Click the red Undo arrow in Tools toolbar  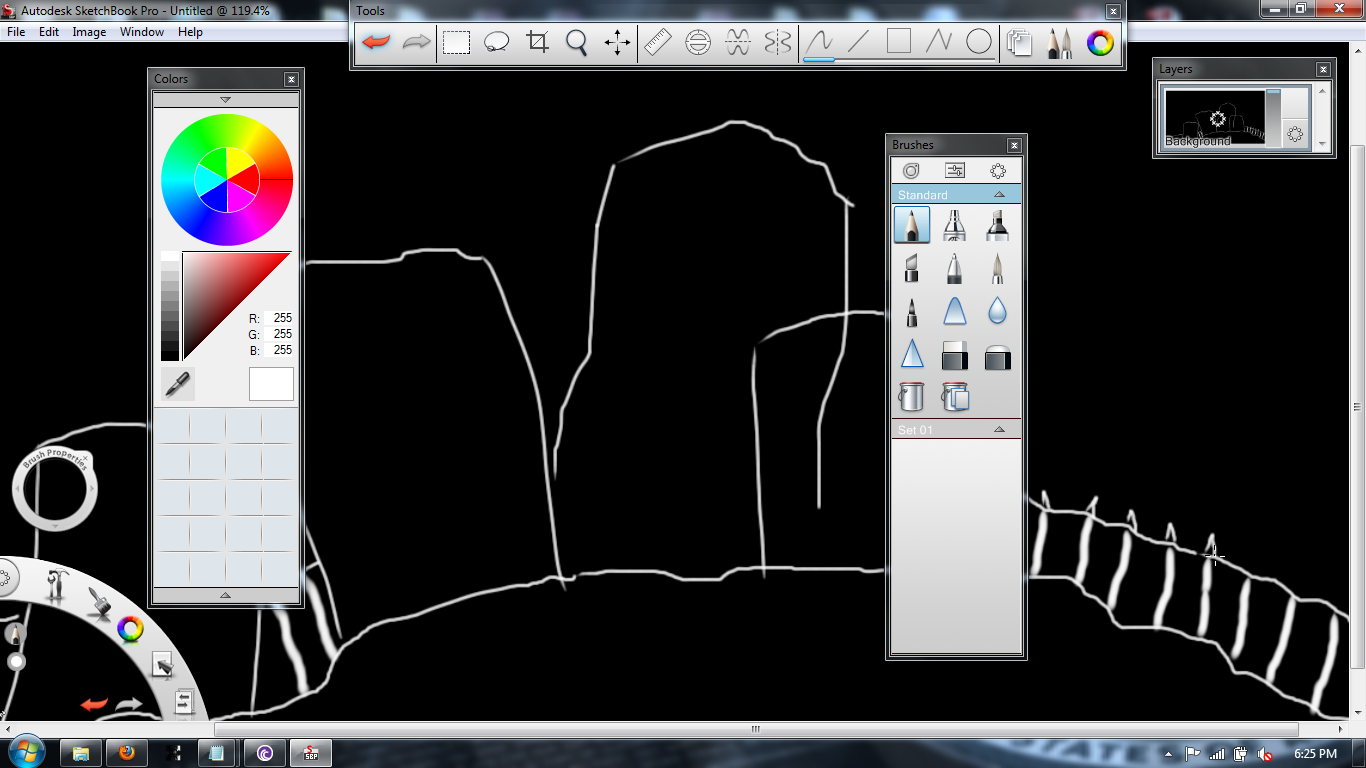point(376,42)
